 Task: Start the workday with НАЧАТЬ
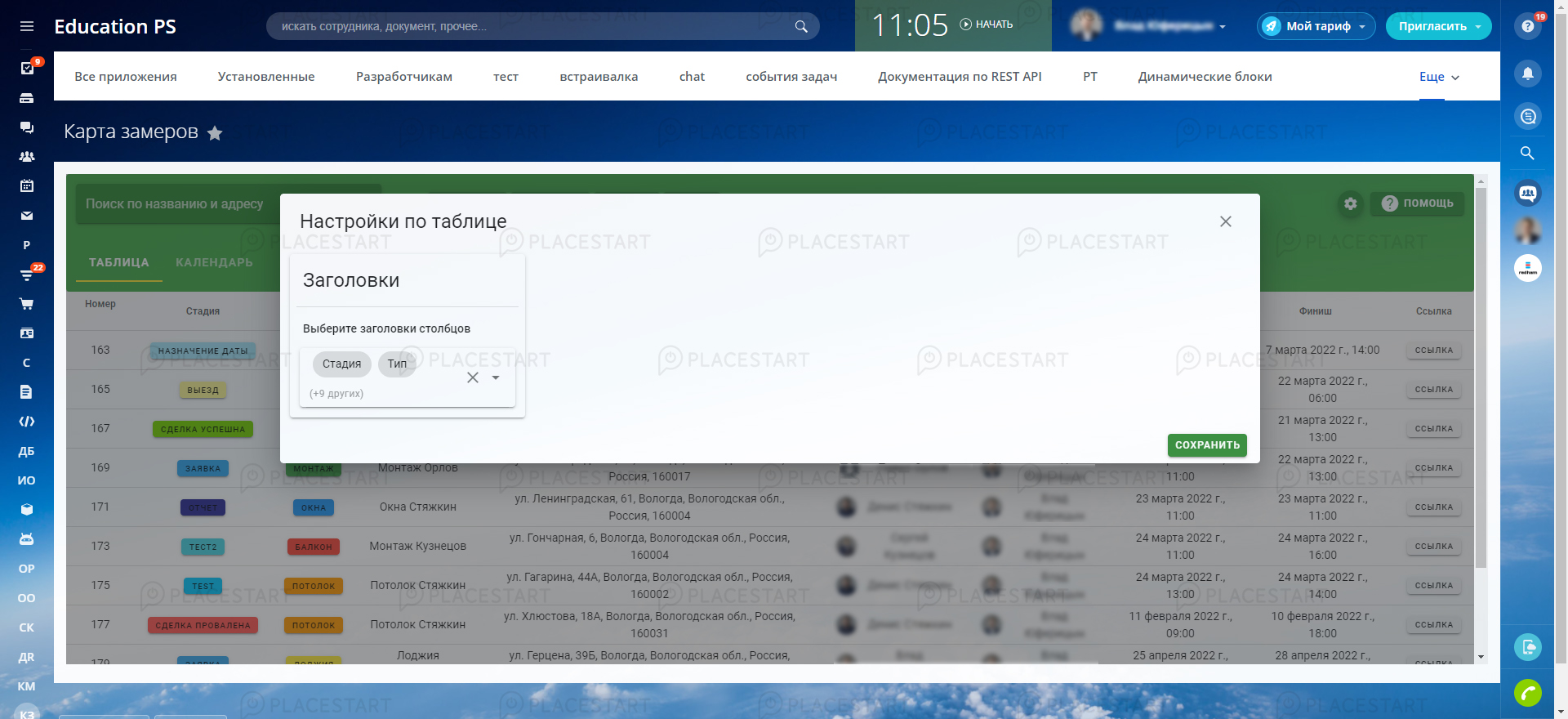(987, 25)
